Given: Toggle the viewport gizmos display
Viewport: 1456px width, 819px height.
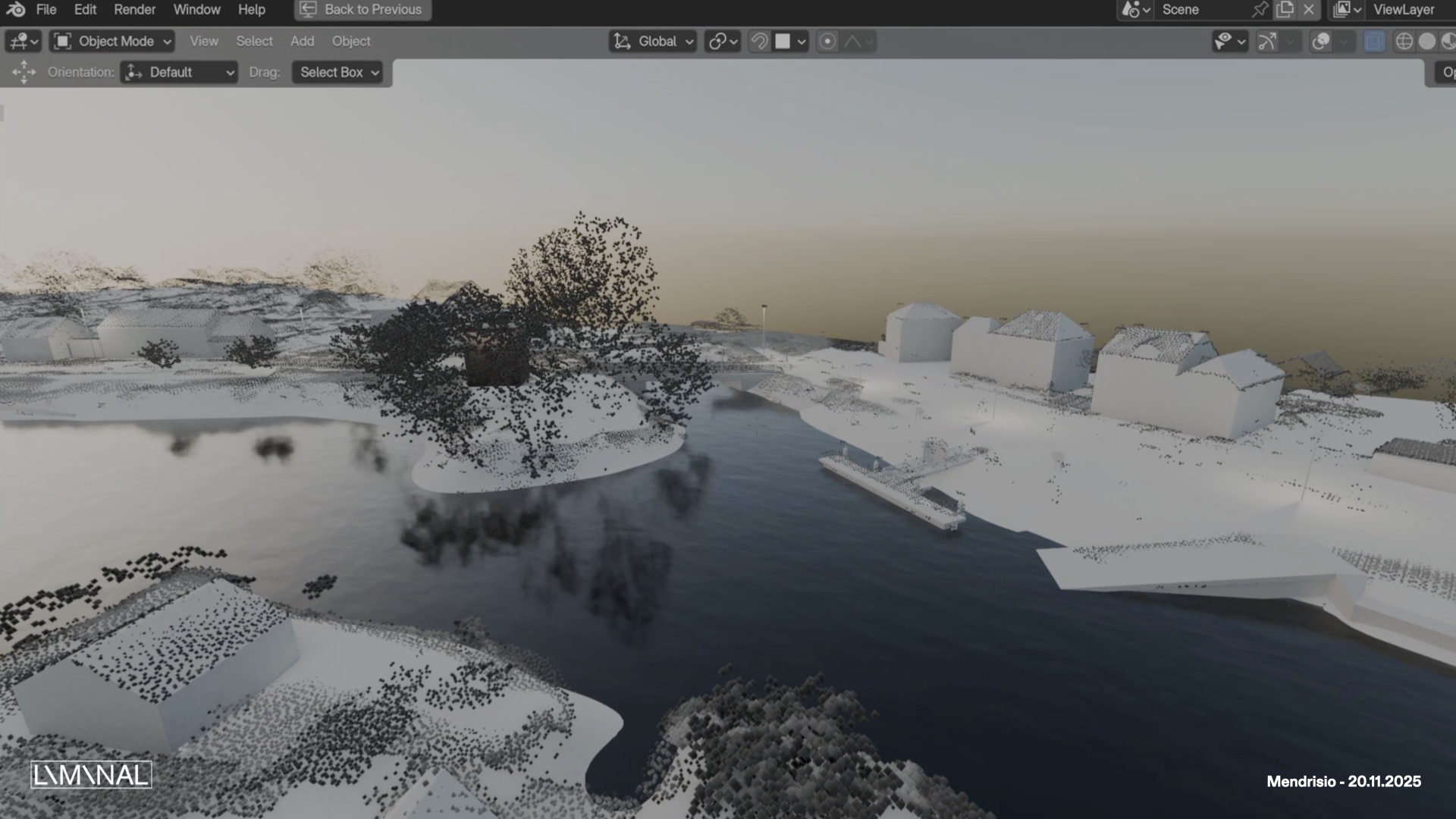Looking at the screenshot, I should point(1269,41).
